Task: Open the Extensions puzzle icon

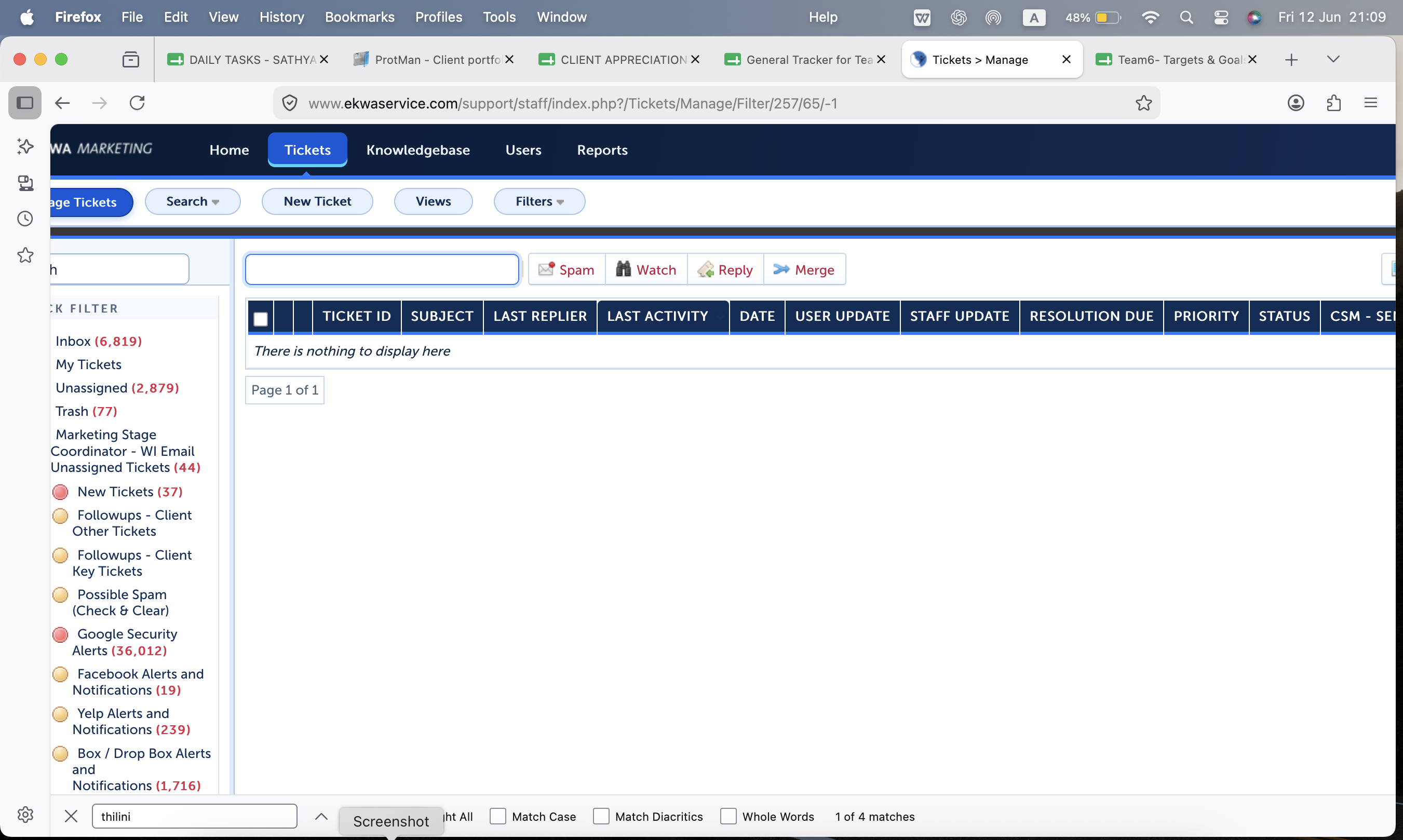Action: click(x=1333, y=103)
